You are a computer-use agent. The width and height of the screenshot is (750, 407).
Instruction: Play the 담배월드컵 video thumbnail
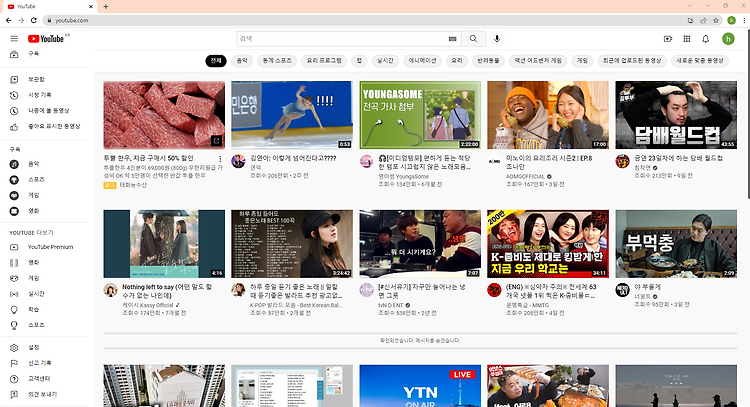pyautogui.click(x=676, y=115)
